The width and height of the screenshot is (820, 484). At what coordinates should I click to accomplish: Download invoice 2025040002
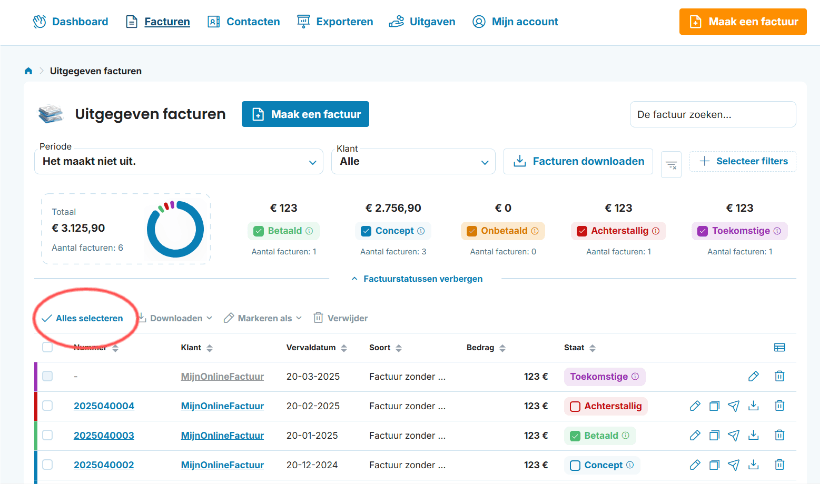pyautogui.click(x=753, y=464)
